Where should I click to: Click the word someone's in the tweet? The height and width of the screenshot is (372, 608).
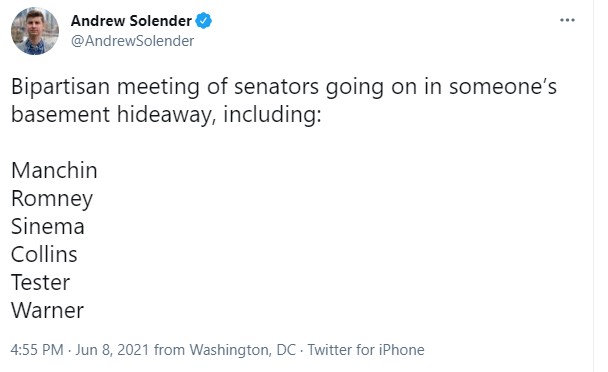coord(503,87)
